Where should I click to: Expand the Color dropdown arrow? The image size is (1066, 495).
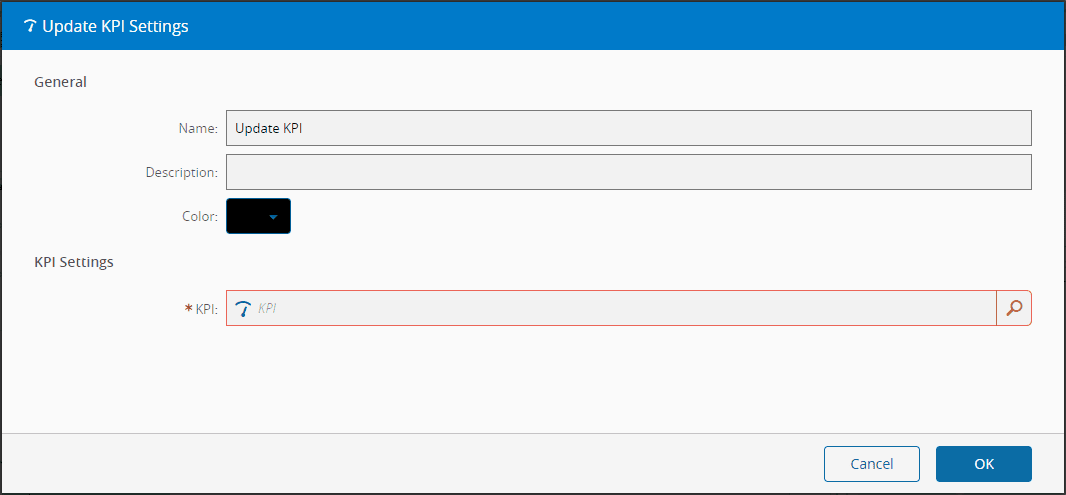tap(273, 216)
